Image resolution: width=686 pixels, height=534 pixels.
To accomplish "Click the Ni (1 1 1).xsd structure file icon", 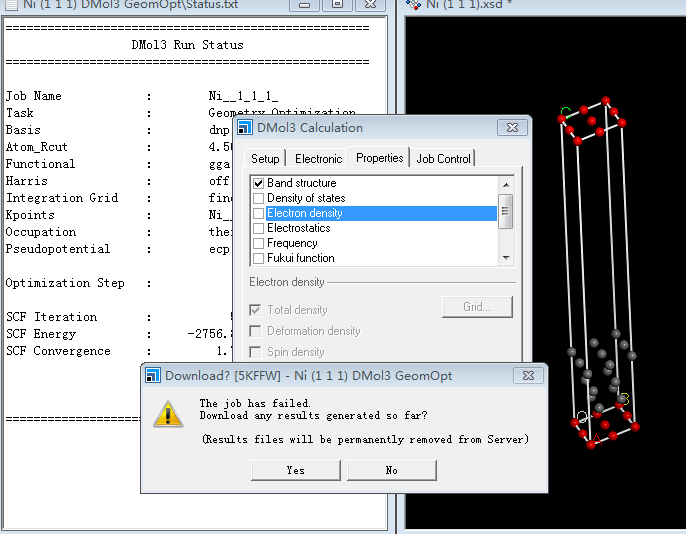I will [x=413, y=4].
